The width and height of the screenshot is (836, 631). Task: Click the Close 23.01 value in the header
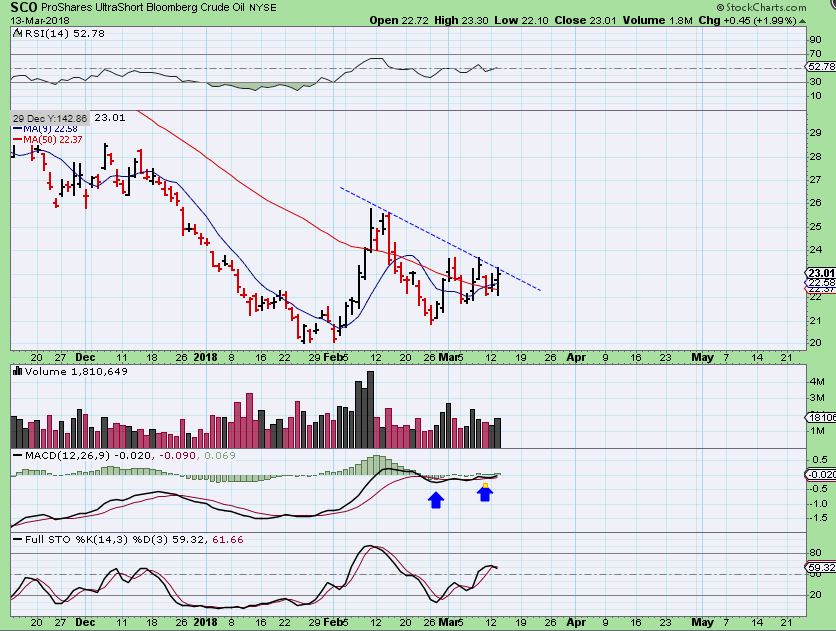tap(585, 20)
